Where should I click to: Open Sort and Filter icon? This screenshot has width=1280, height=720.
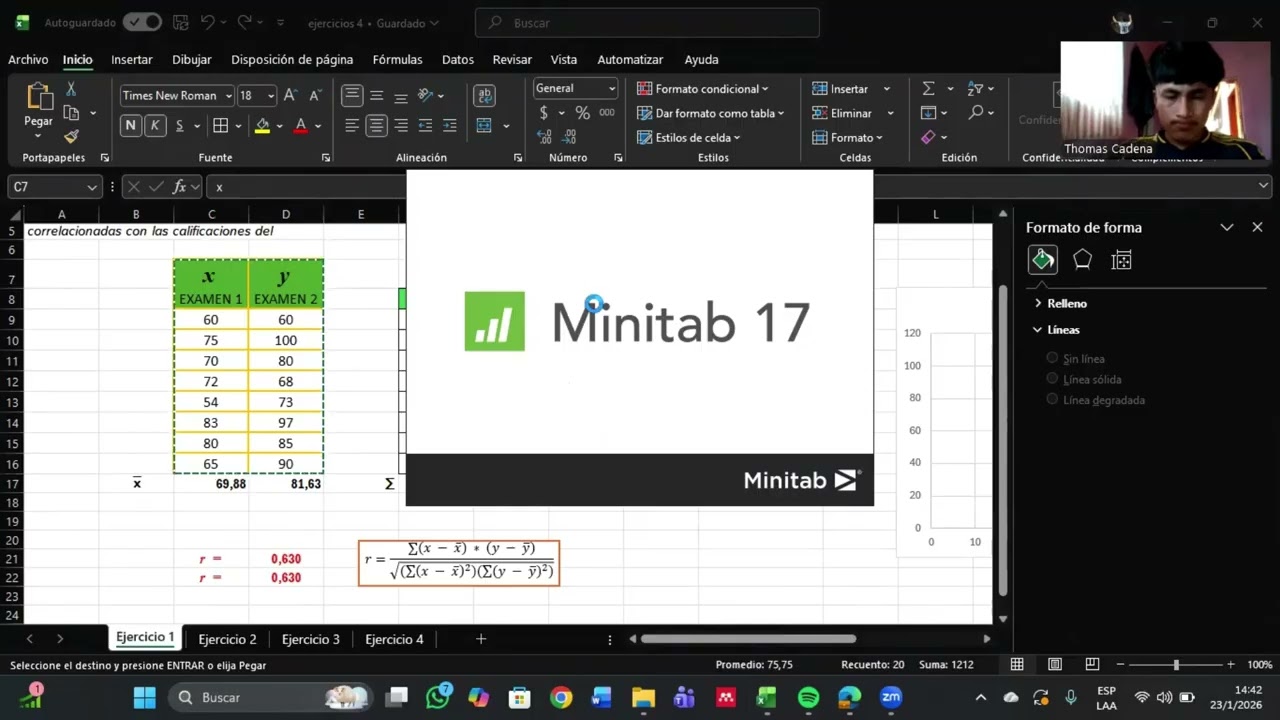976,89
